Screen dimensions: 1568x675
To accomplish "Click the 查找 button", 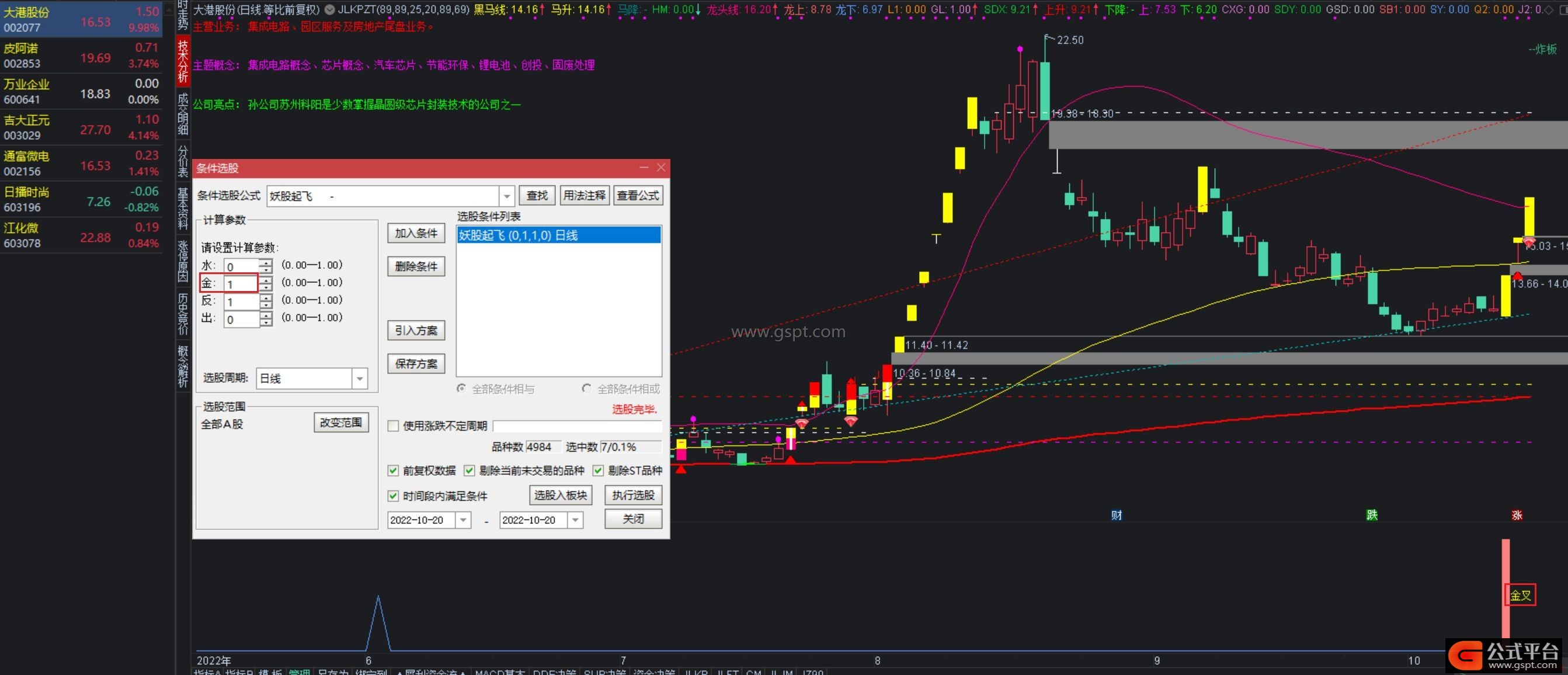I will [x=537, y=196].
